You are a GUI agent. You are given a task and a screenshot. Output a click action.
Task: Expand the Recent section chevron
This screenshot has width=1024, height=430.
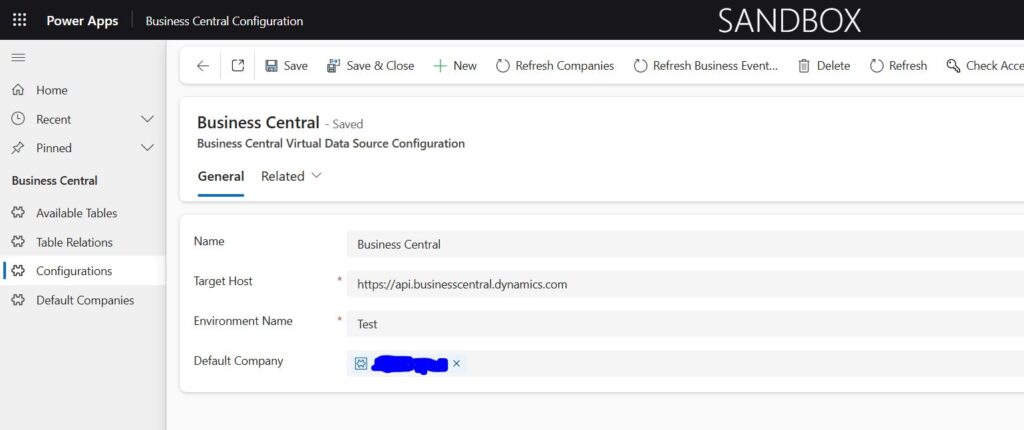point(147,119)
